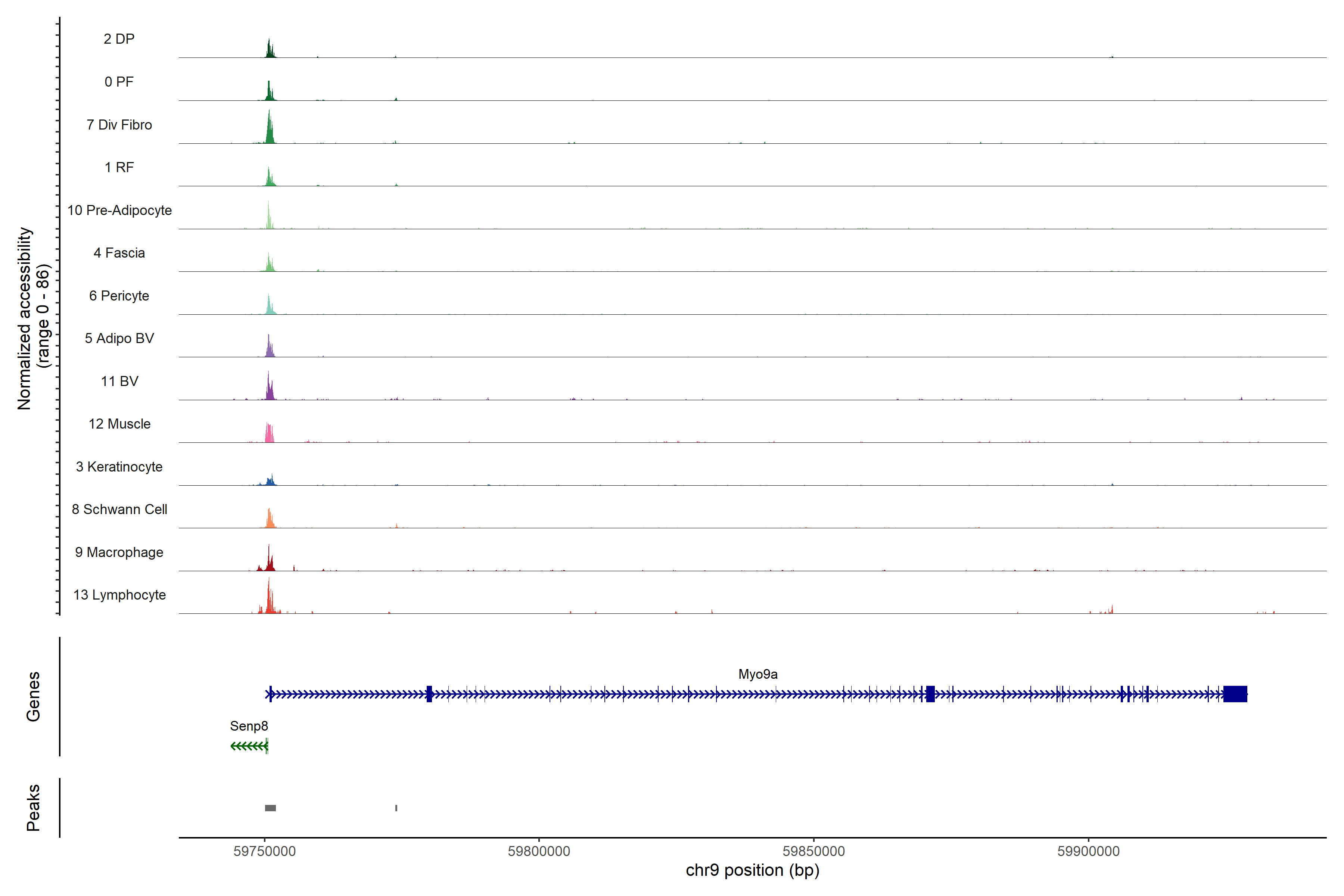Image resolution: width=1344 pixels, height=896 pixels.
Task: Click the Myo9a gene name label
Action: (x=758, y=674)
